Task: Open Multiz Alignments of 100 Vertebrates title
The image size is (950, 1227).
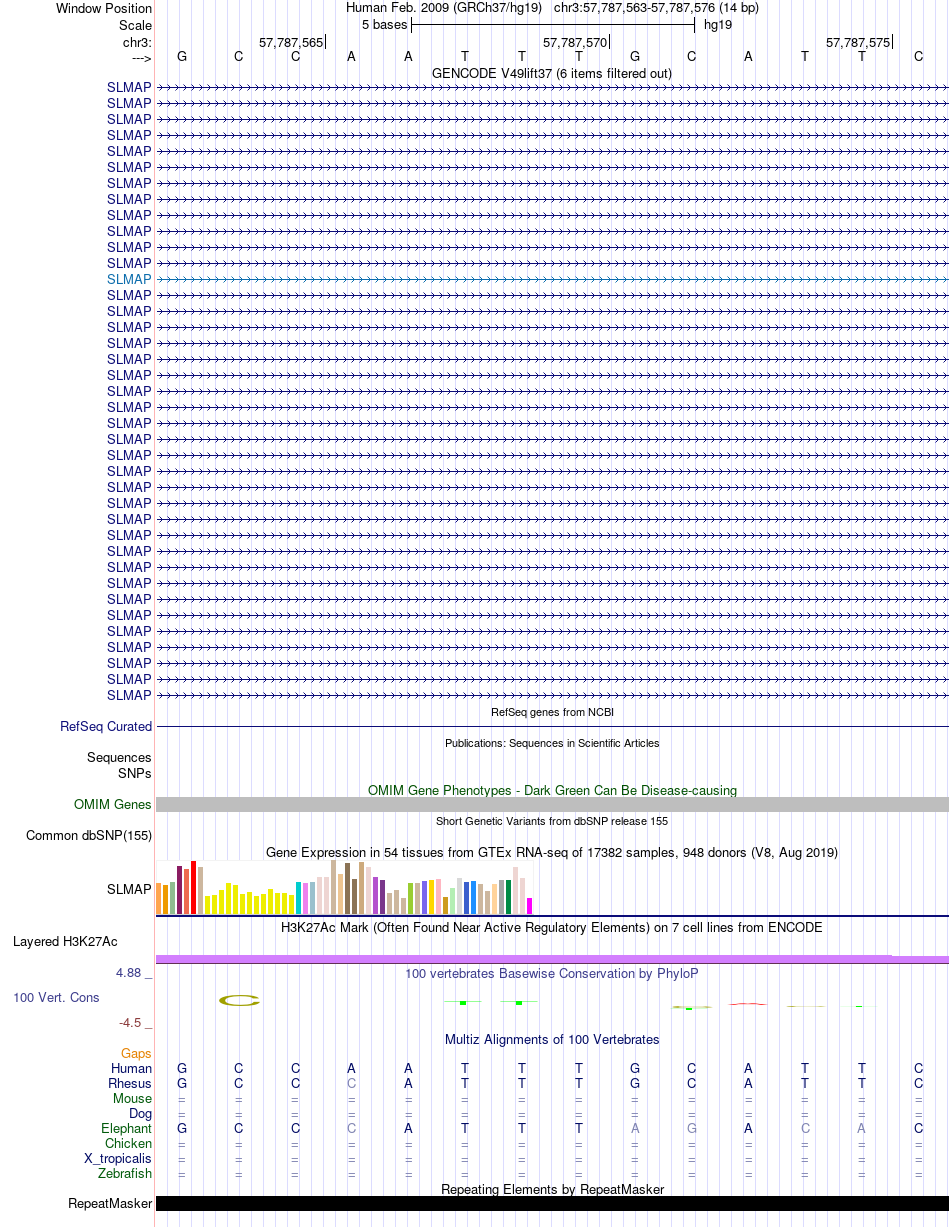Action: [x=552, y=1039]
